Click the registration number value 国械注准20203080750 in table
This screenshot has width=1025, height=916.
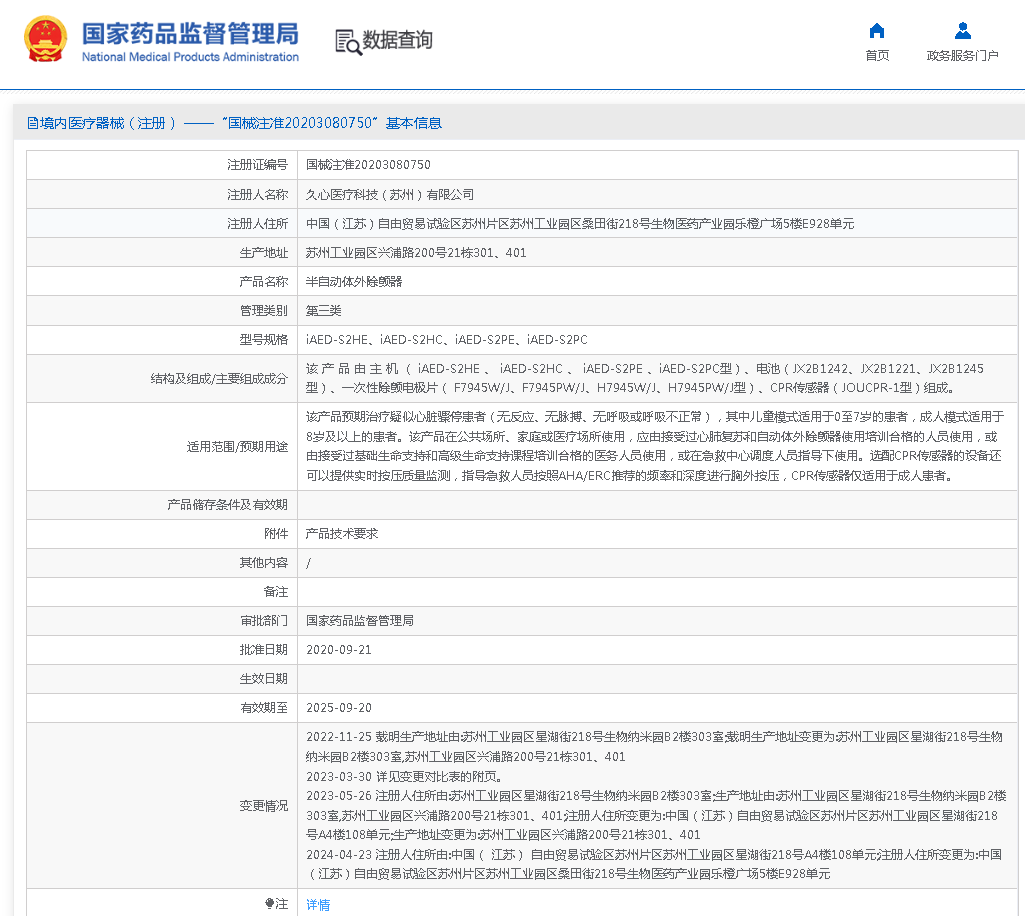point(368,165)
